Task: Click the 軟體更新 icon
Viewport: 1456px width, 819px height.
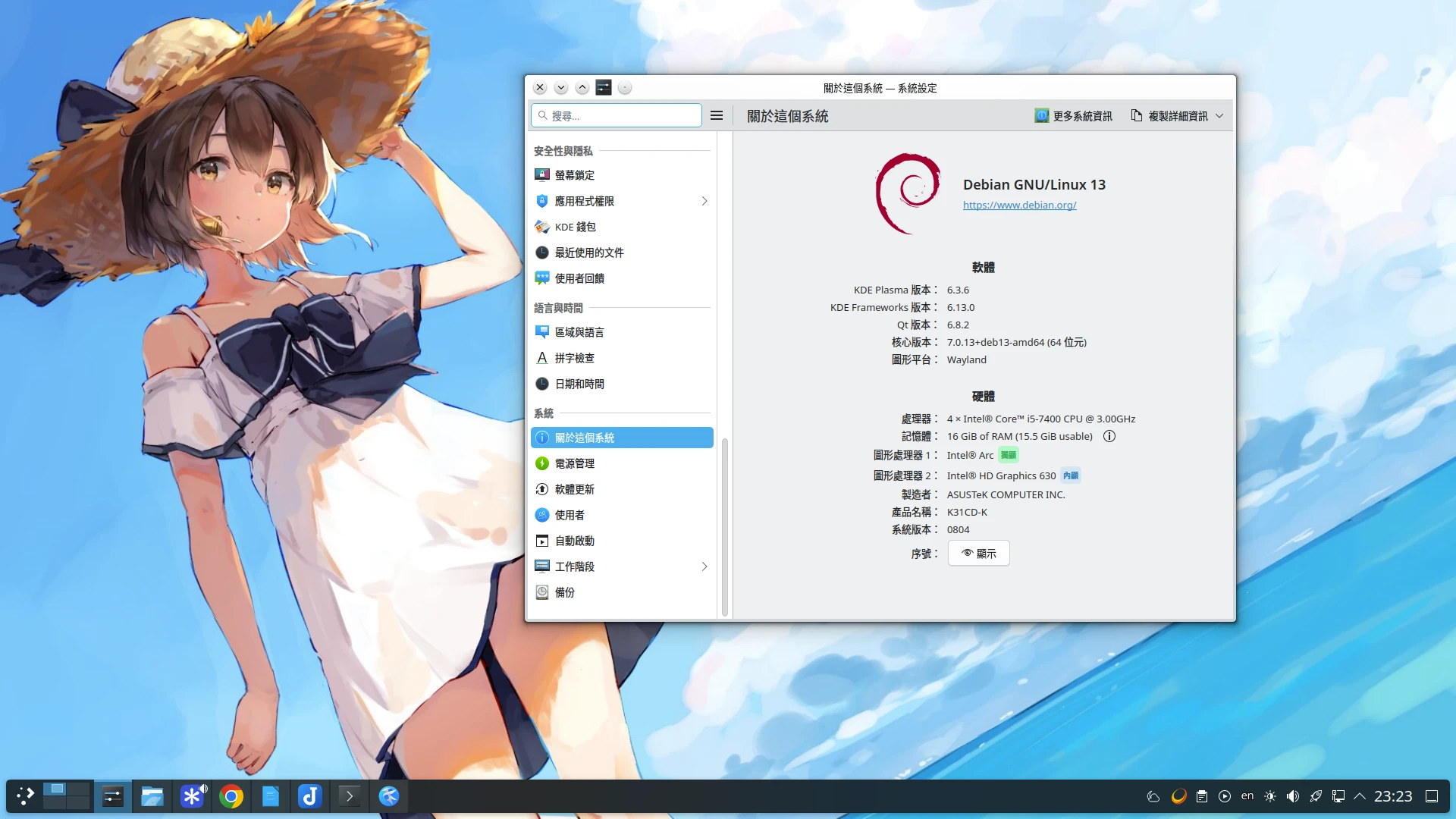Action: (x=542, y=489)
